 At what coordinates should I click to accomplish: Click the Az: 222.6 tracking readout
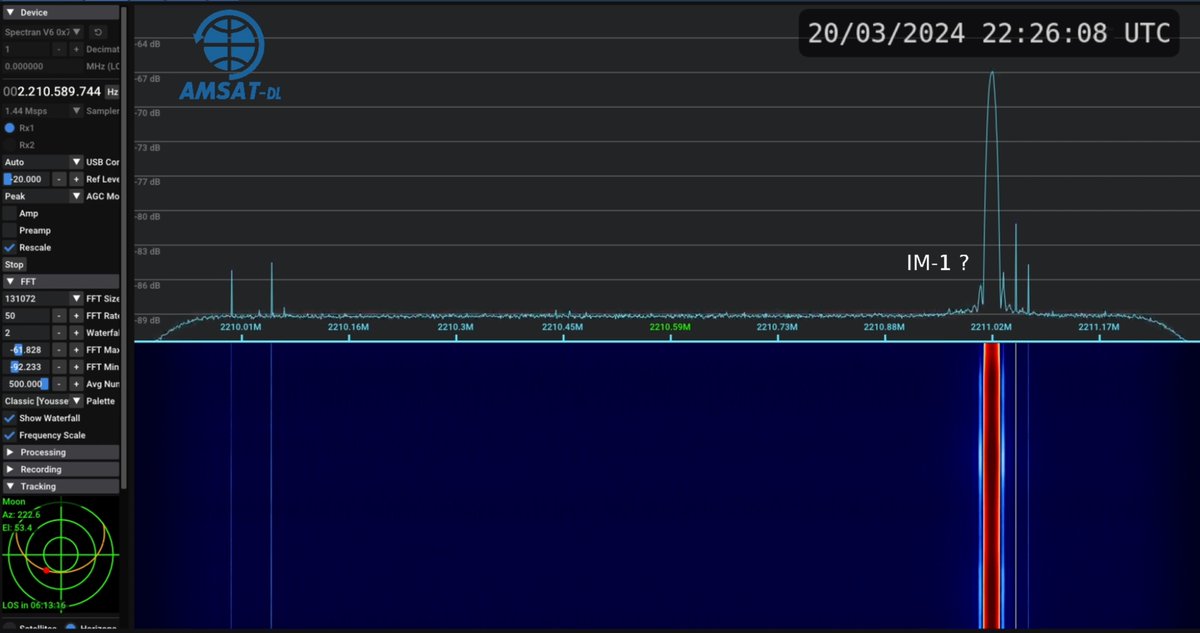[x=21, y=514]
